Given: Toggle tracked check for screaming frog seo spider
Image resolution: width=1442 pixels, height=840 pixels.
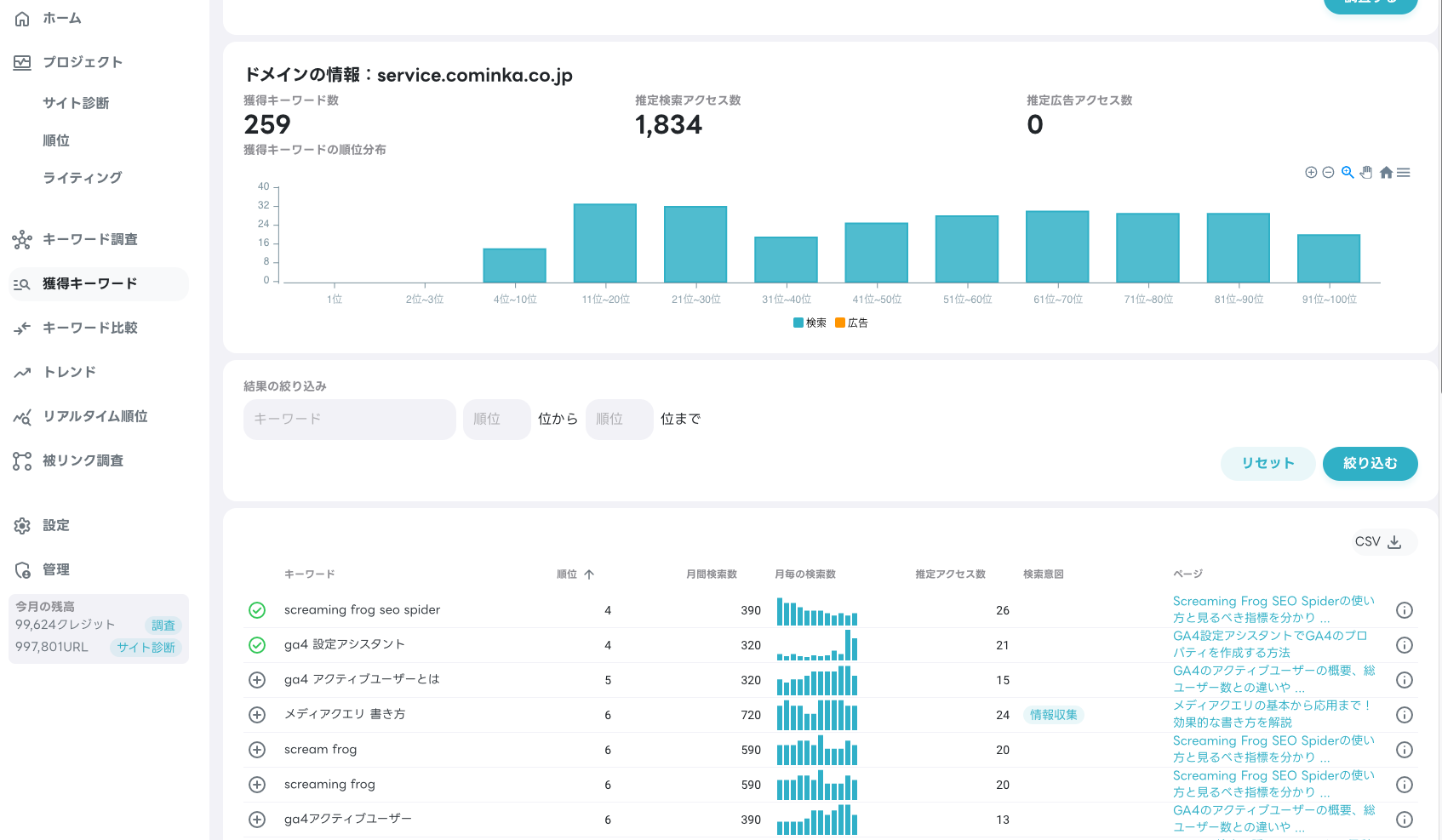Looking at the screenshot, I should [x=257, y=610].
